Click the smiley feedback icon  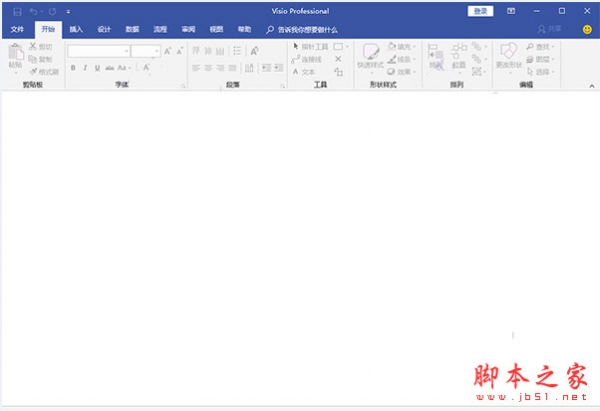(x=587, y=29)
